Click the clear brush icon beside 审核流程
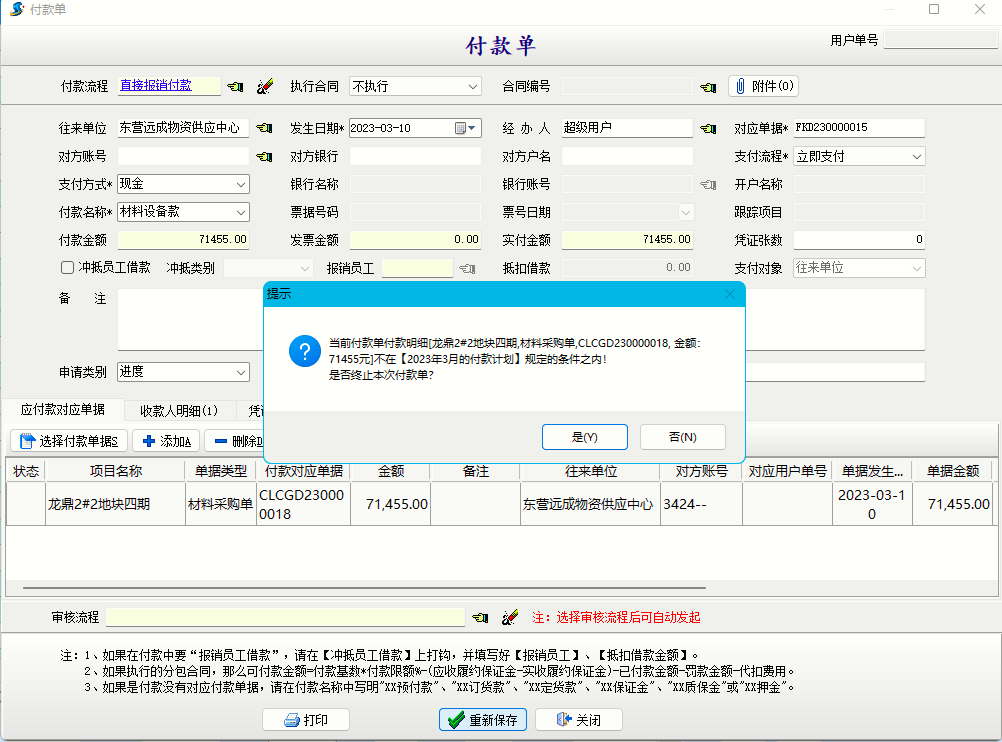This screenshot has width=1002, height=742. tap(510, 618)
